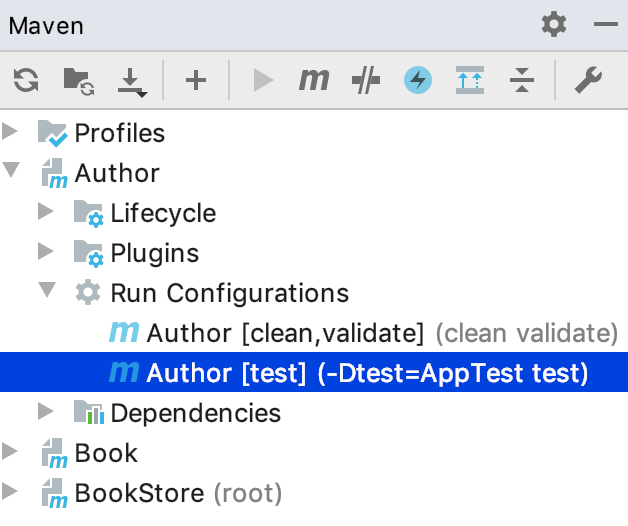Toggle Skip Tests Mode button
The width and height of the screenshot is (628, 526).
point(418,81)
